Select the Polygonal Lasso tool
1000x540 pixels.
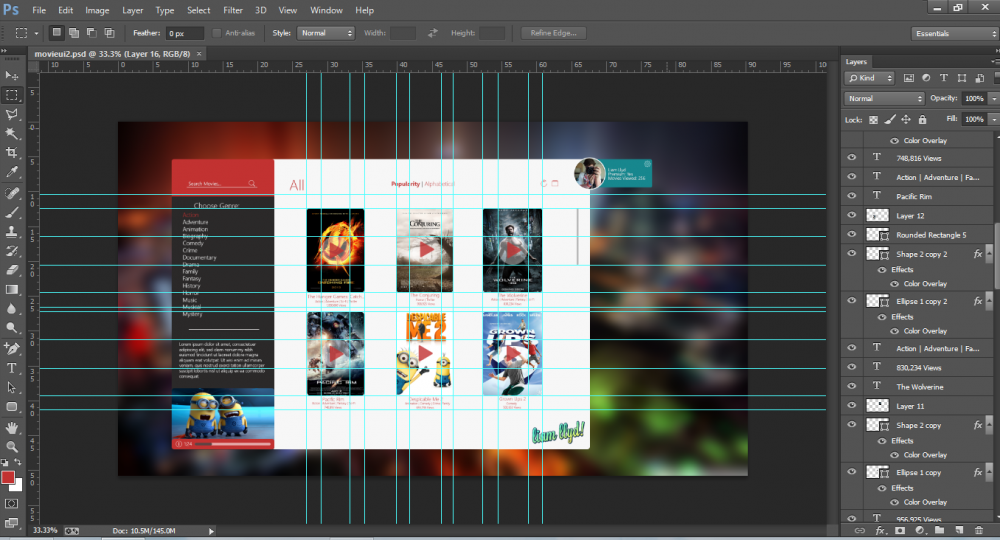11,114
